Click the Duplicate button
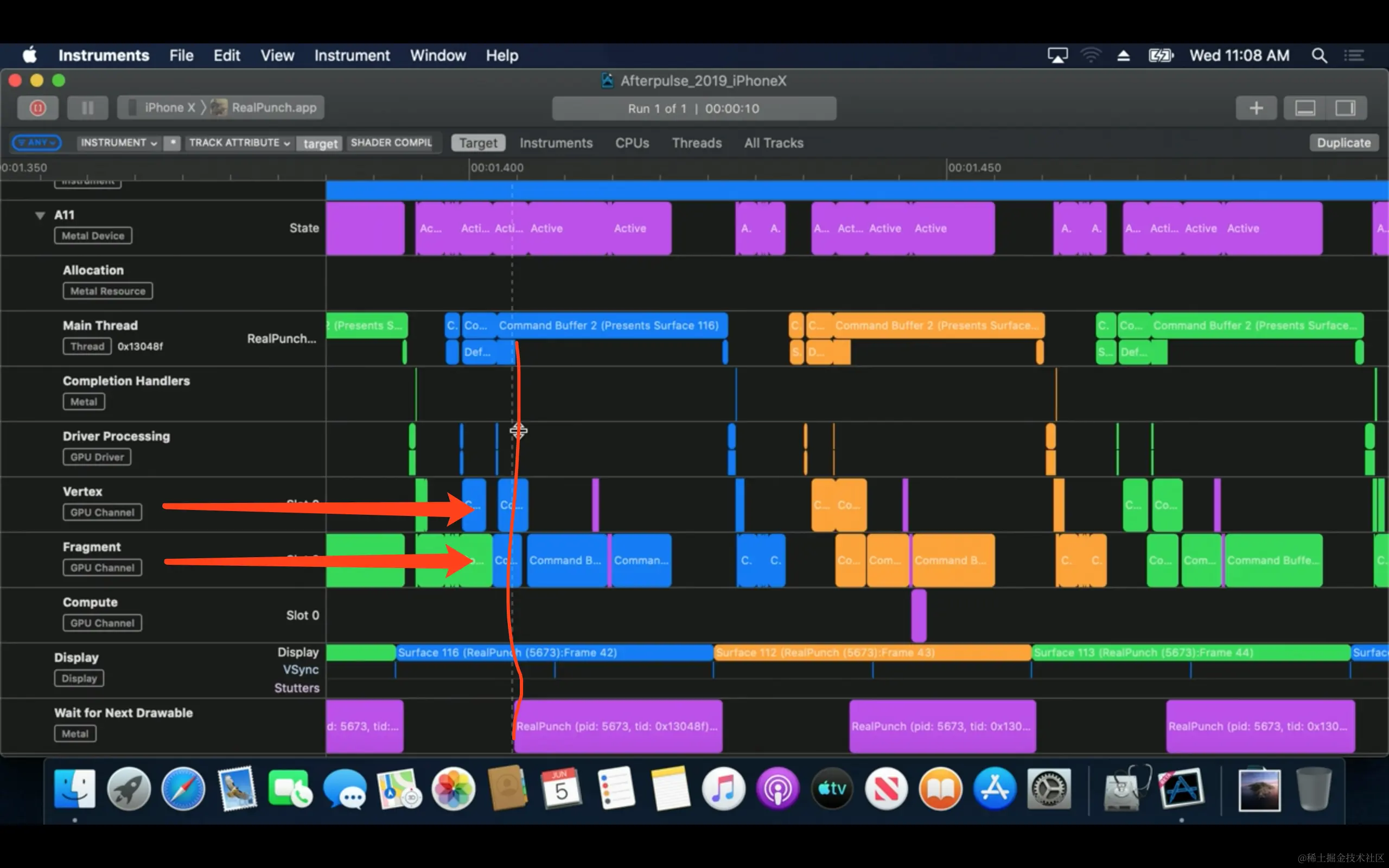 [x=1343, y=143]
